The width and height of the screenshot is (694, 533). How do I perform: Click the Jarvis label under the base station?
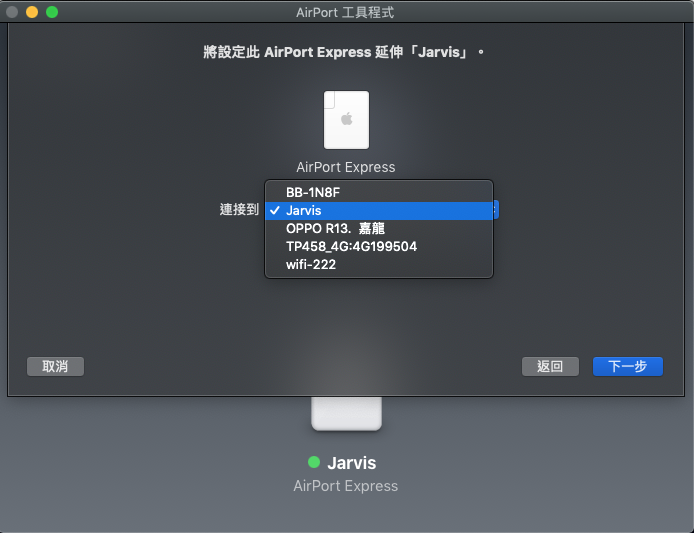click(x=352, y=463)
